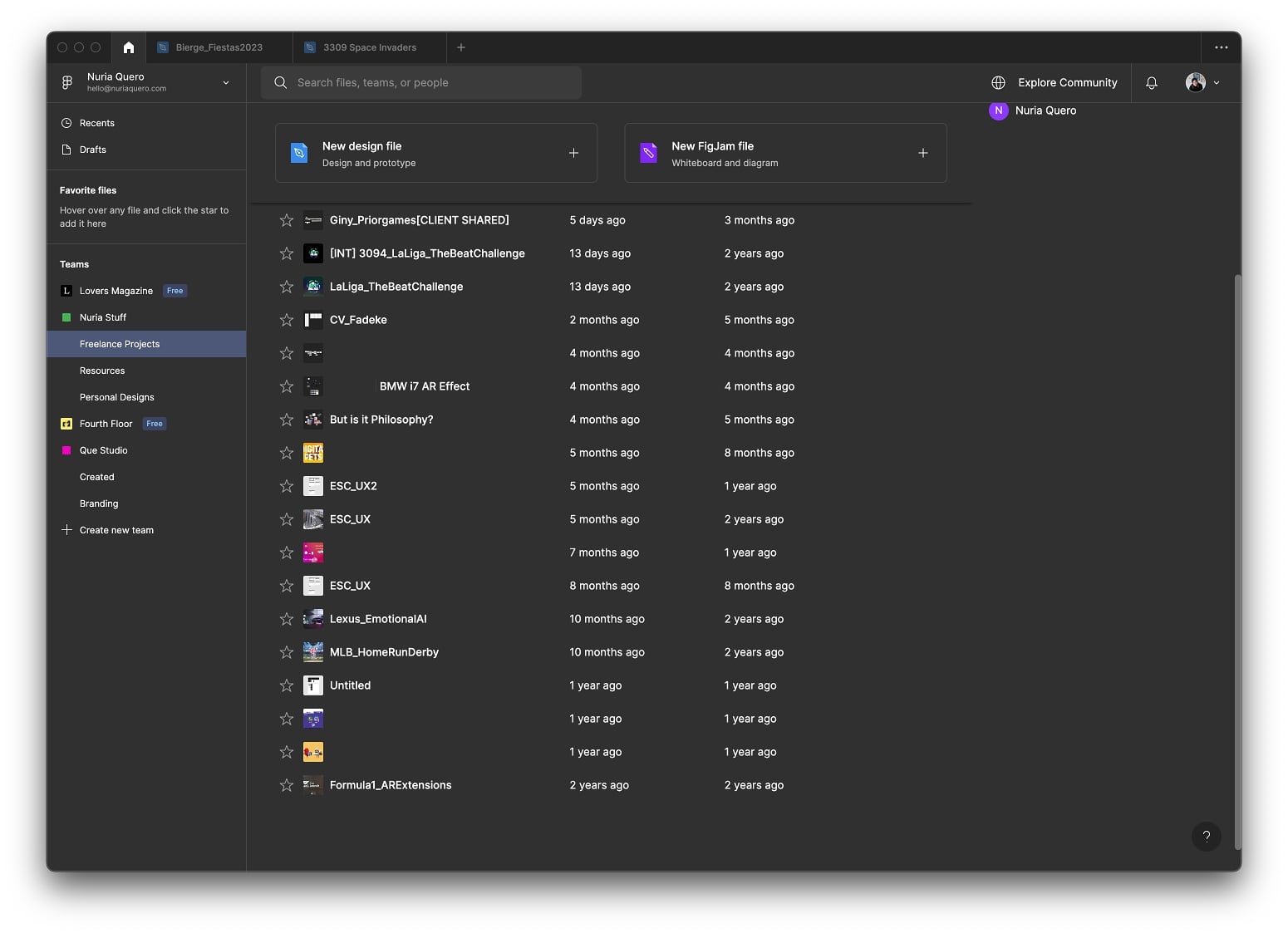Click the plus icon on New FigJam file card
This screenshot has width=1288, height=933.
(x=923, y=153)
